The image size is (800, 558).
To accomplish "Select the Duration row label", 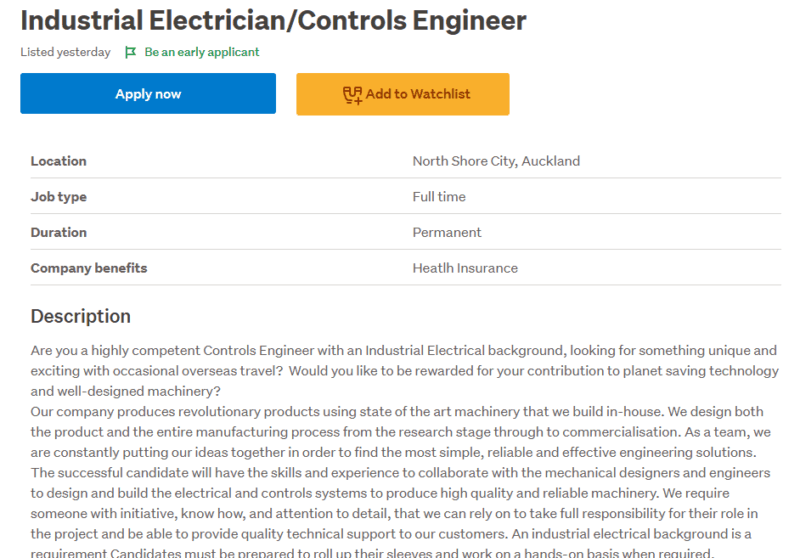I will (x=59, y=233).
